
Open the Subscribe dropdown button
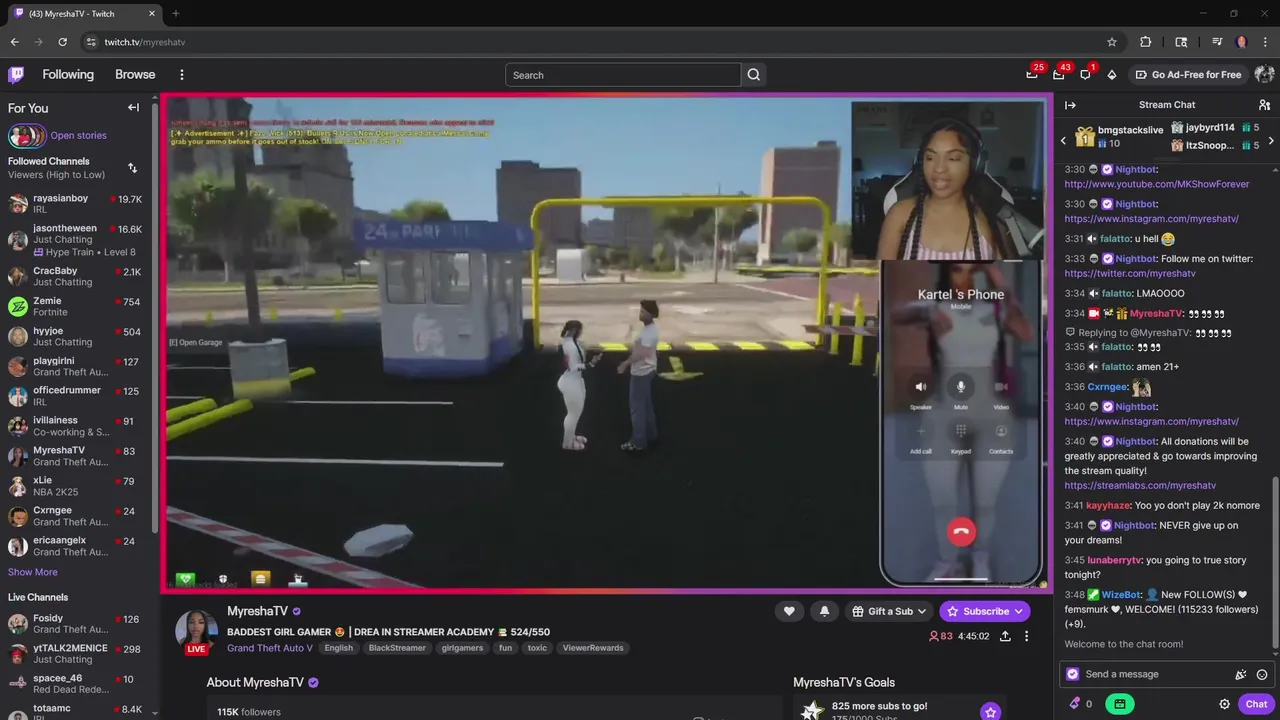tap(985, 611)
